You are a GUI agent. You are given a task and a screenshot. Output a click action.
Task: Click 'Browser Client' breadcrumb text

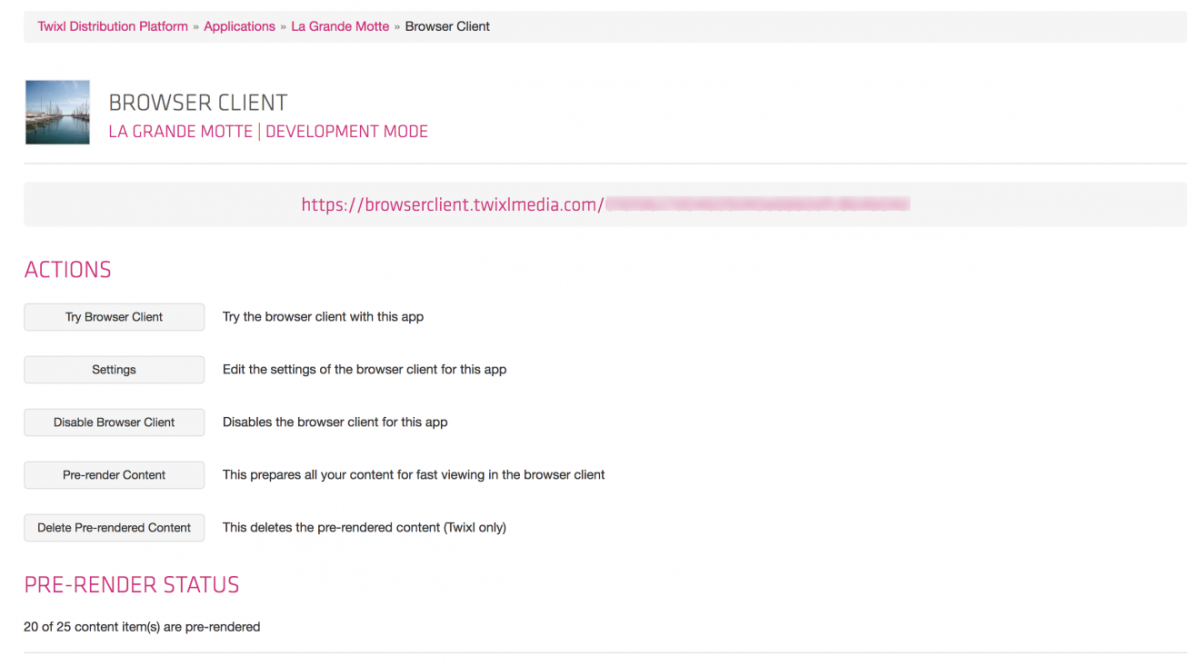[x=447, y=27]
